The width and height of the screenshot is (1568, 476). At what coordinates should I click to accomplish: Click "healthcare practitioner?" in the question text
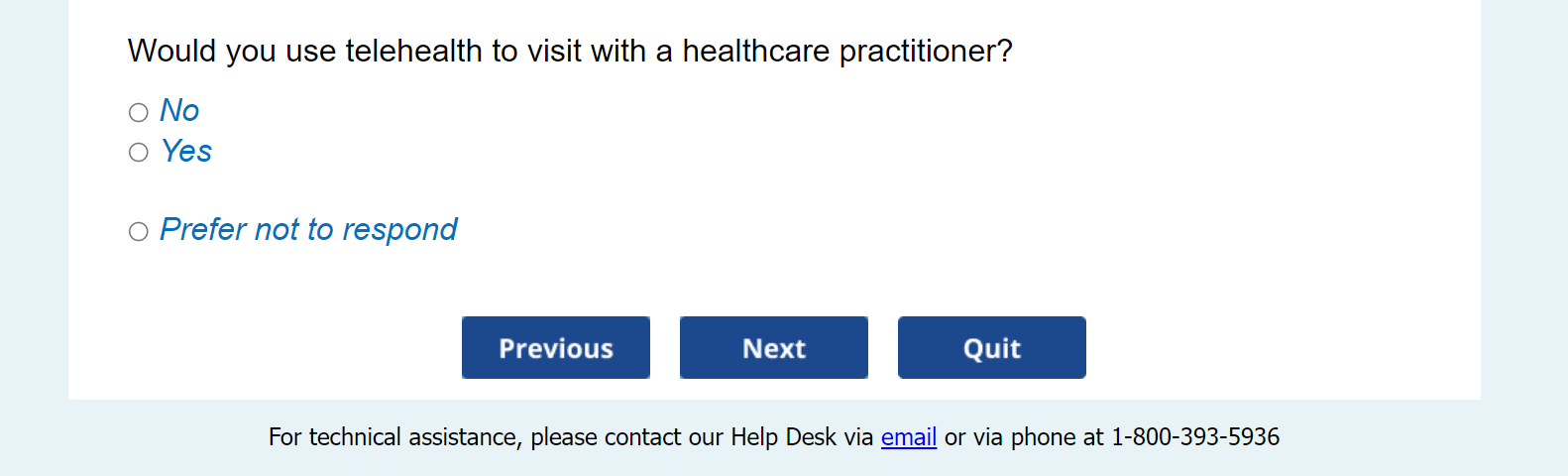[x=847, y=51]
